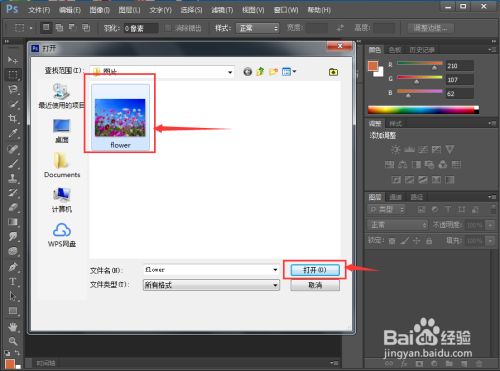The width and height of the screenshot is (500, 371).
Task: Add an Invert adjustment
Action: [396, 180]
